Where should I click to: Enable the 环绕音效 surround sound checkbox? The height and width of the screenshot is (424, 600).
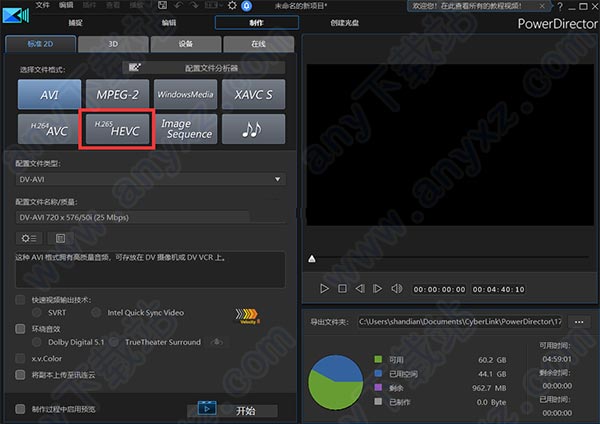click(x=20, y=329)
